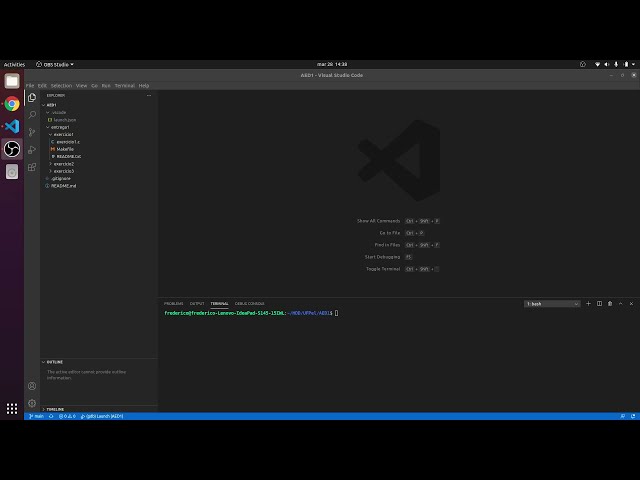This screenshot has height=480, width=640.
Task: Open the clock and calendar in top bar
Action: tap(332, 64)
